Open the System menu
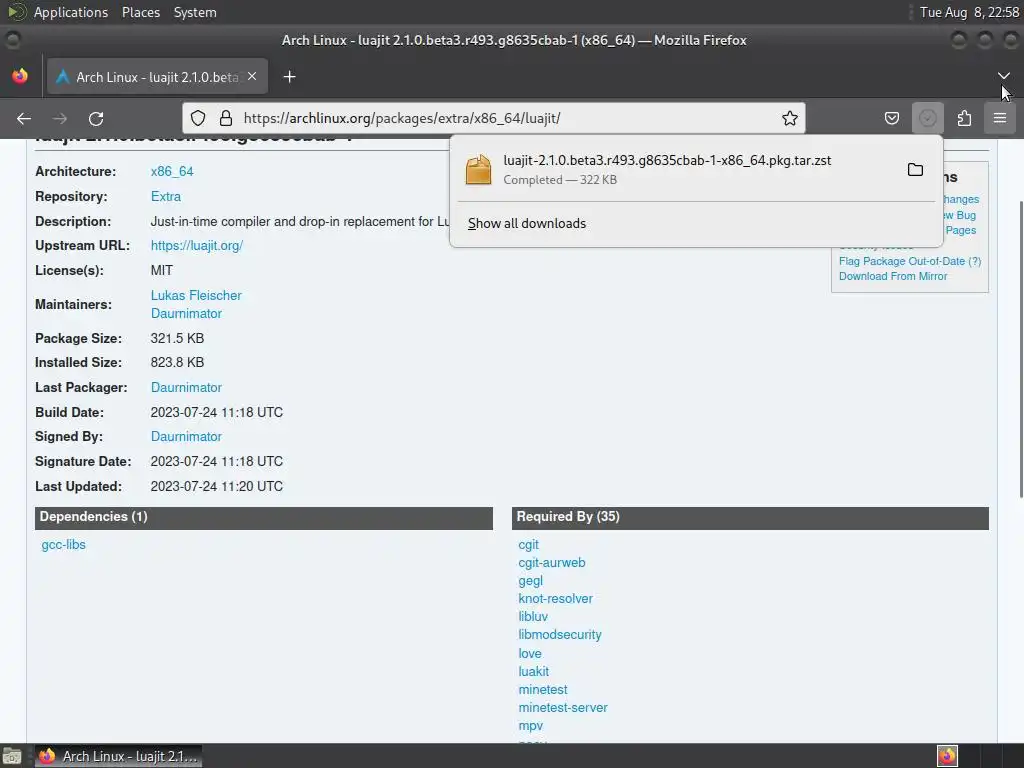The image size is (1024, 768). pyautogui.click(x=195, y=12)
